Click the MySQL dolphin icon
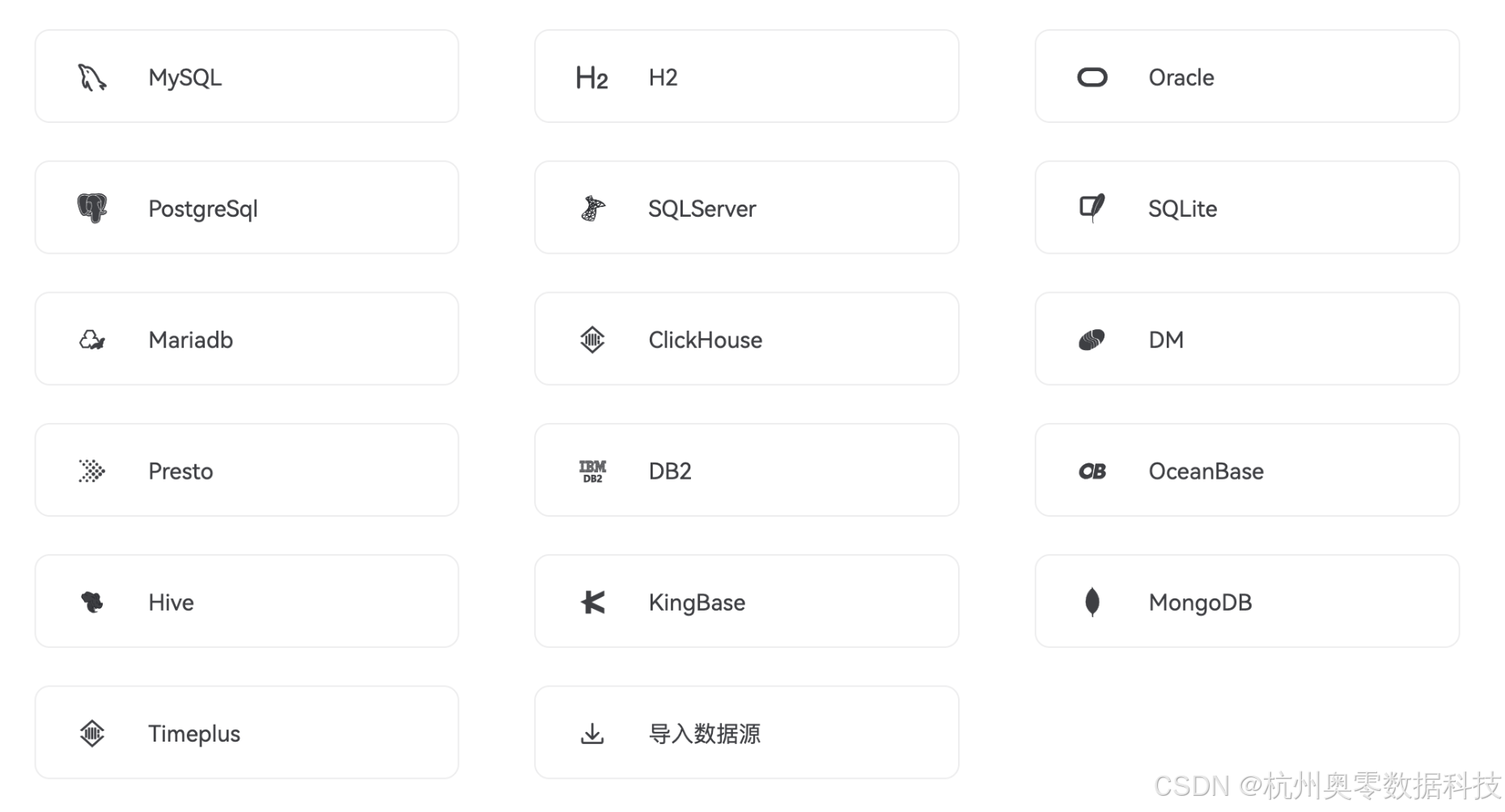The image size is (1505, 812). (92, 78)
